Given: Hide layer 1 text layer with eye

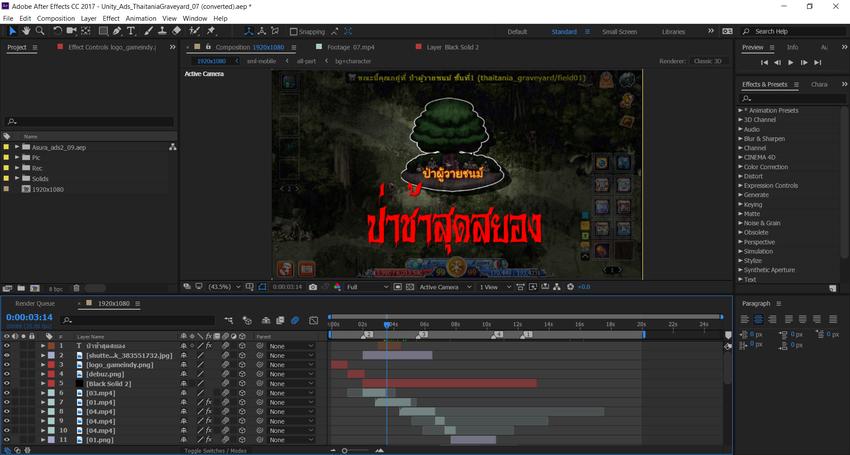Looking at the screenshot, I should pyautogui.click(x=7, y=346).
